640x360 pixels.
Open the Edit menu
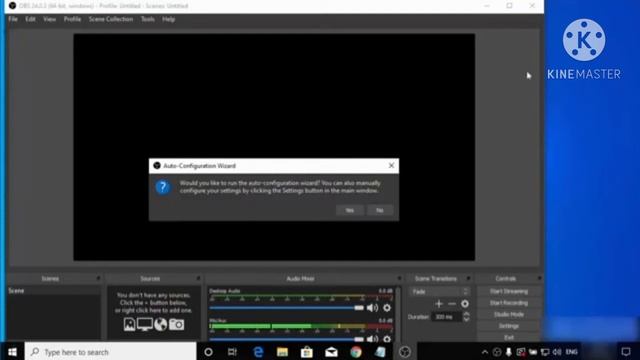(x=30, y=19)
